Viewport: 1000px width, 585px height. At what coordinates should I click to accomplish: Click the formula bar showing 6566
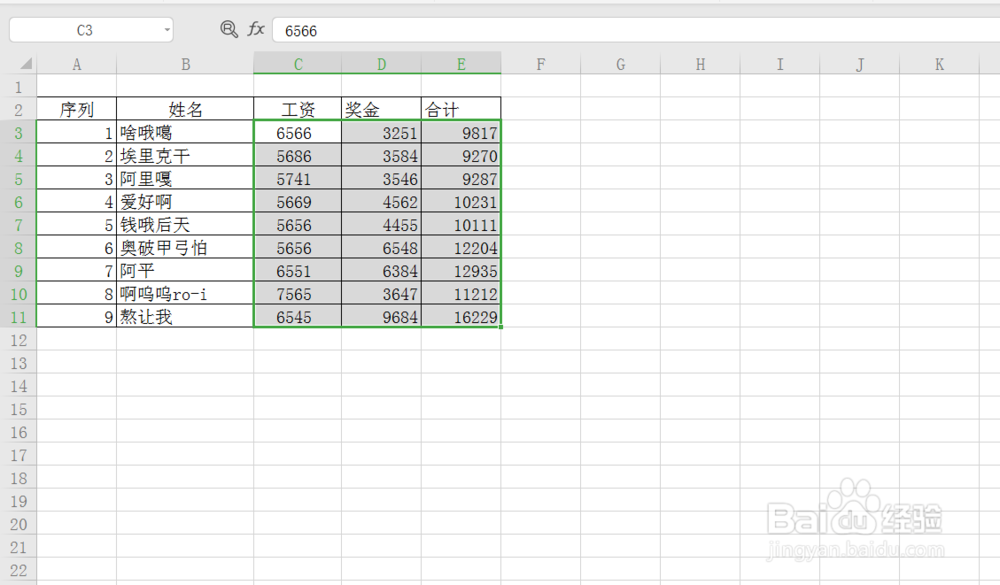tap(636, 30)
